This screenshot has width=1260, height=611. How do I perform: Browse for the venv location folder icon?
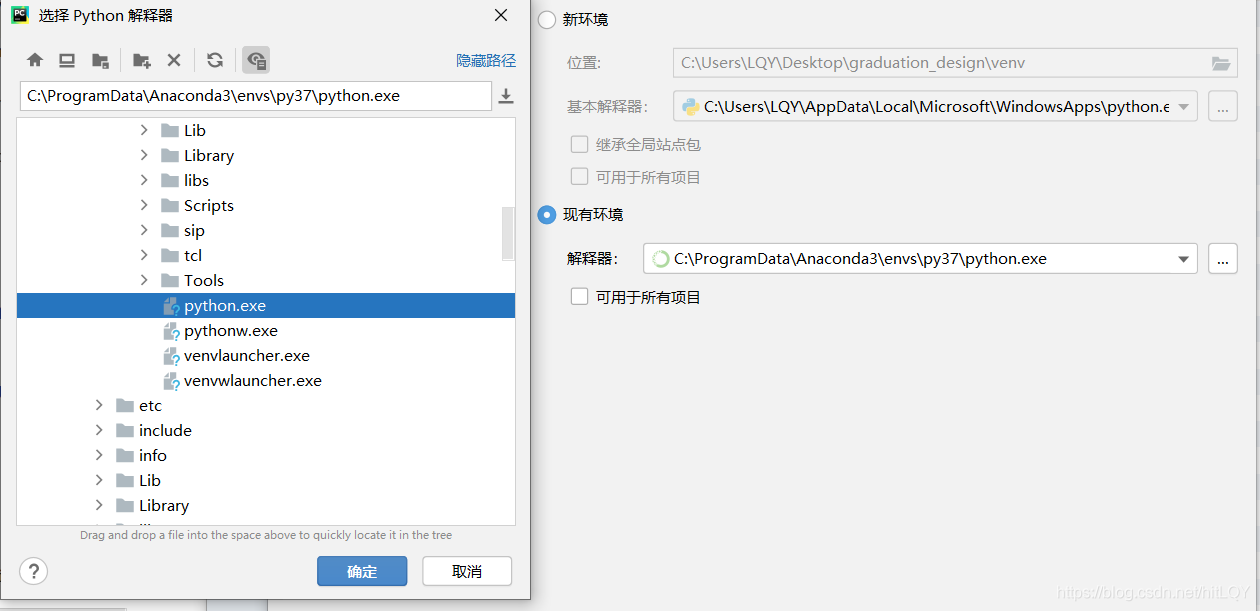pyautogui.click(x=1220, y=63)
